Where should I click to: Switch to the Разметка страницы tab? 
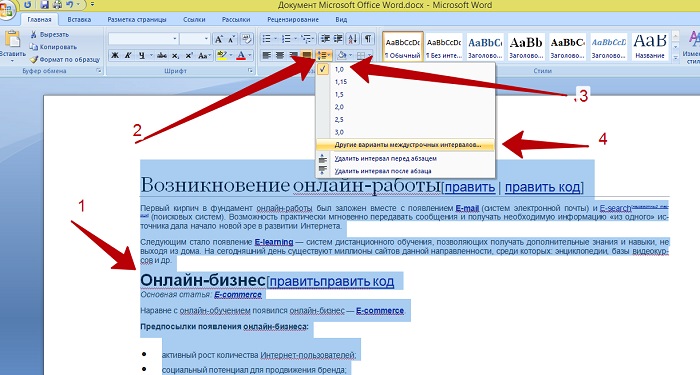[137, 20]
